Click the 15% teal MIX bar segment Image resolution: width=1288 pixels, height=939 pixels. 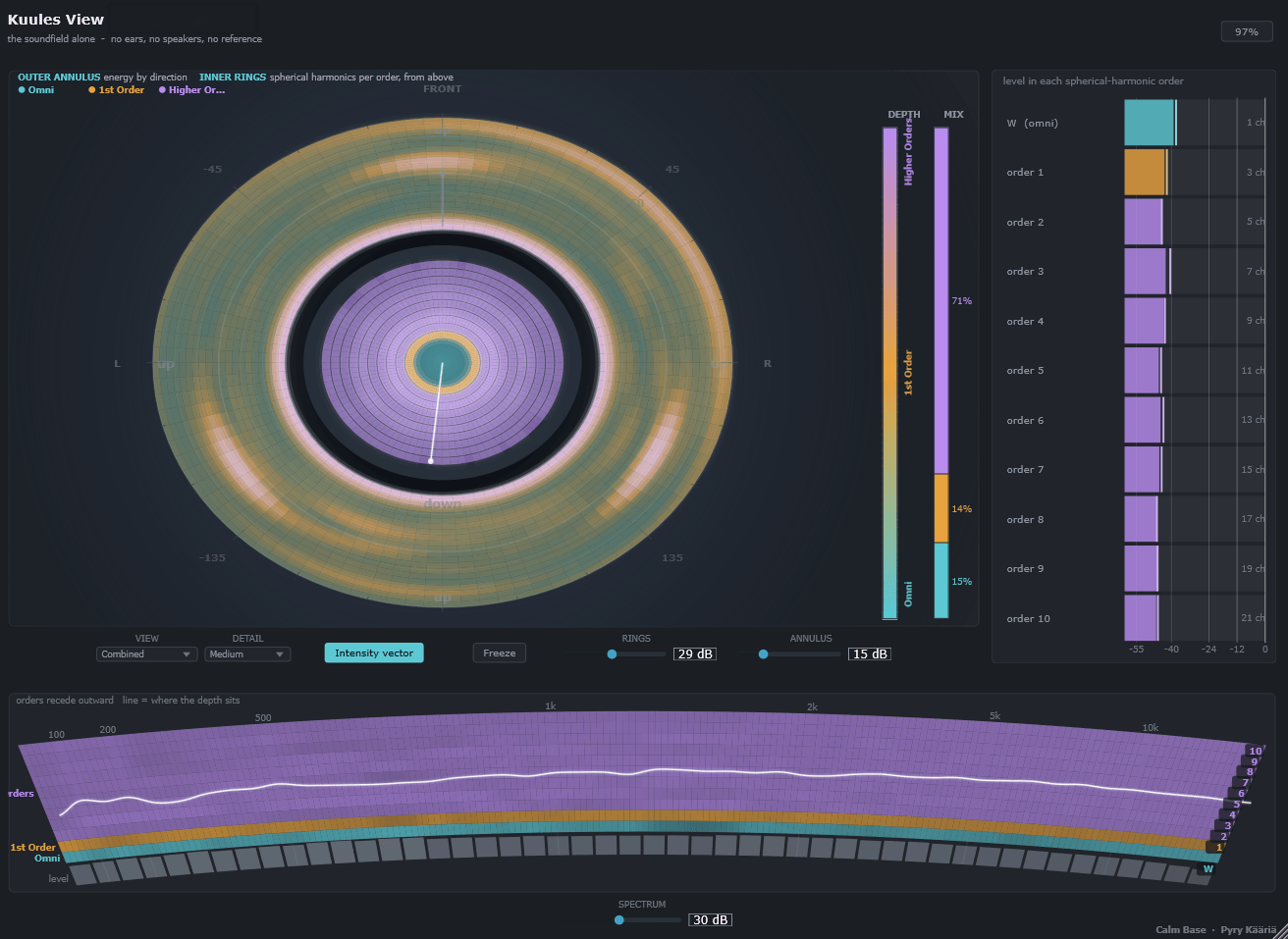(941, 581)
